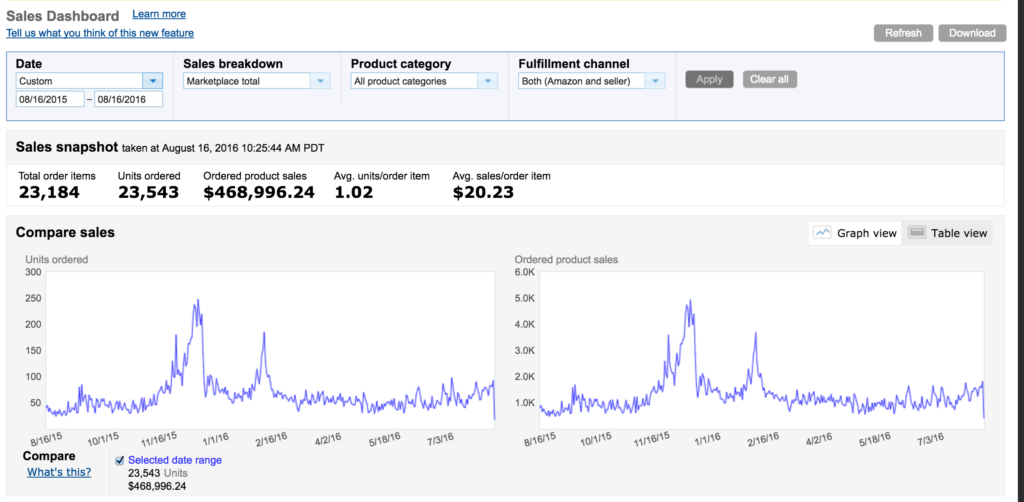Click the 300 axis label on units chart
The width and height of the screenshot is (1024, 502).
pyautogui.click(x=33, y=272)
